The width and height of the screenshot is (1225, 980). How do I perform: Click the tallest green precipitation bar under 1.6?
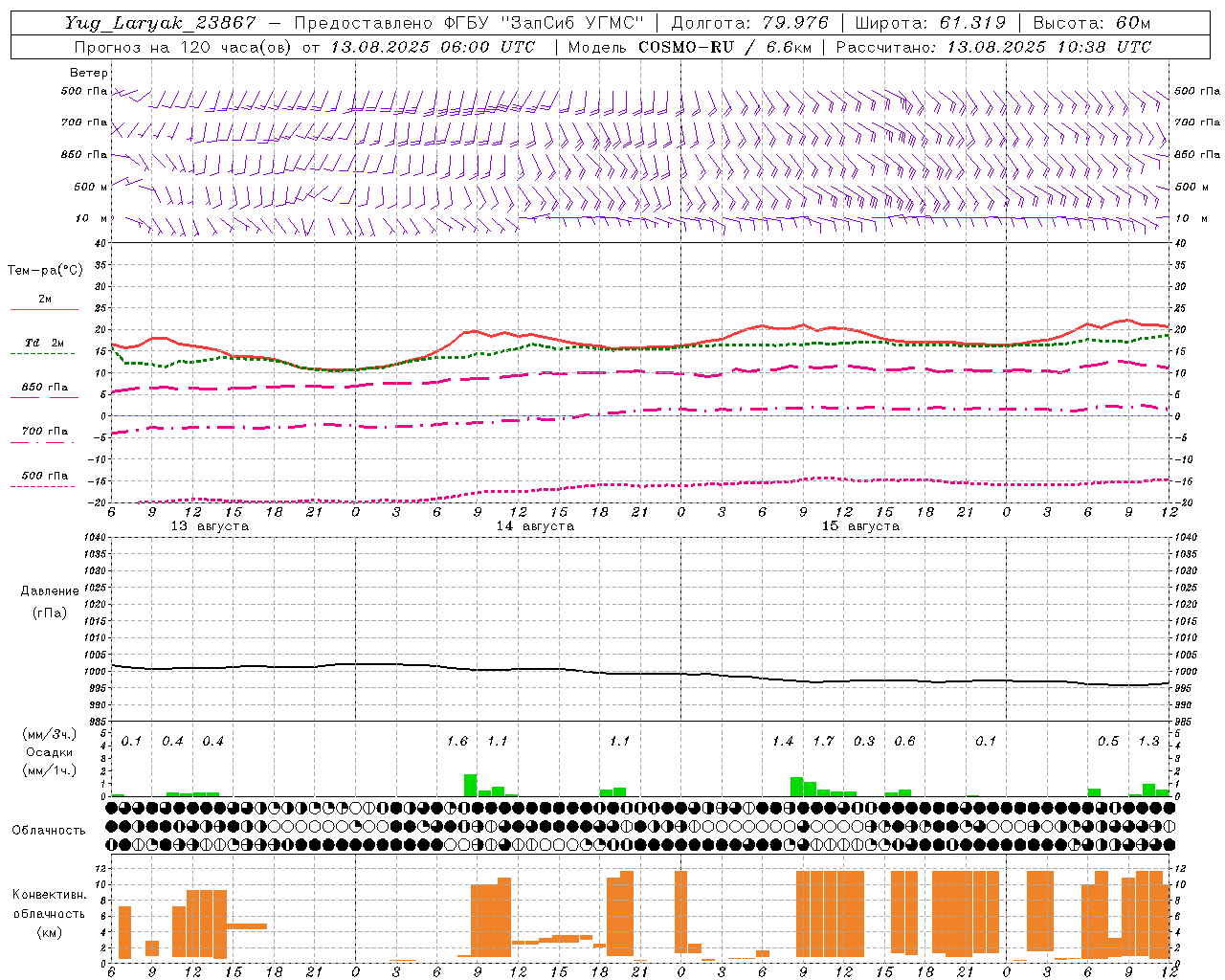click(471, 785)
